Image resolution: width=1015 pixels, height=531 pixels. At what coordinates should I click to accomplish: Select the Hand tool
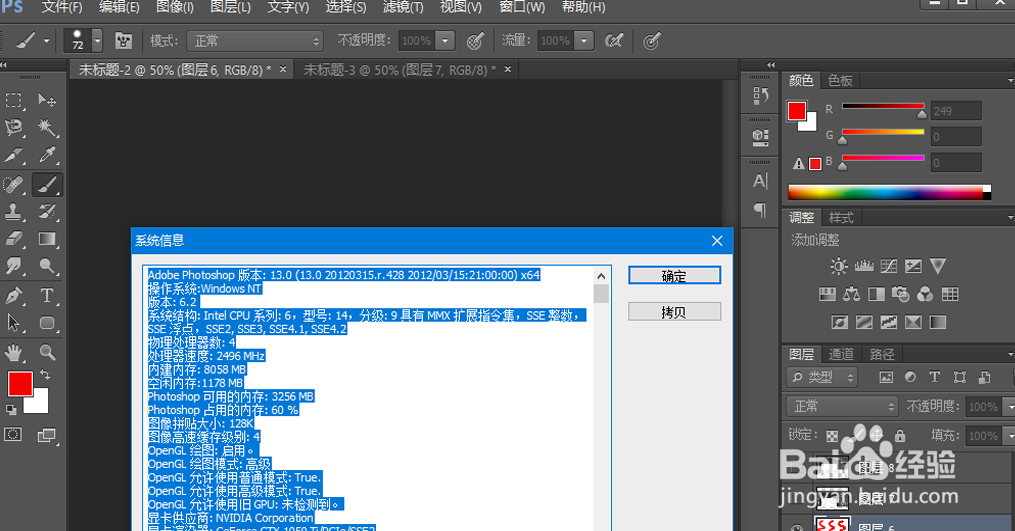[14, 353]
